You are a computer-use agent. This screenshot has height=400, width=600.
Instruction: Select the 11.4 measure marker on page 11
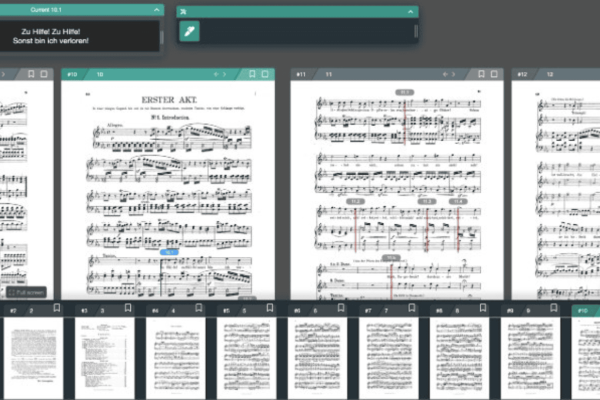[458, 201]
